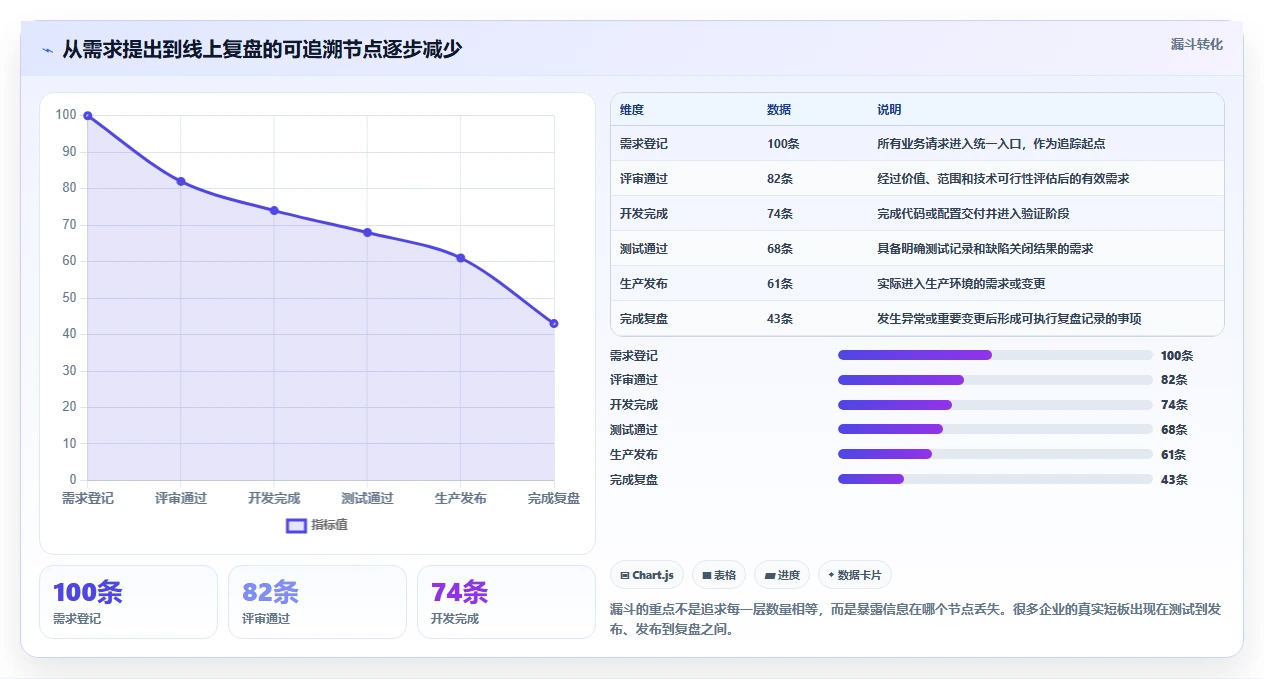The width and height of the screenshot is (1264, 679).
Task: Select the 评审通过 table row cell
Action: click(x=644, y=179)
